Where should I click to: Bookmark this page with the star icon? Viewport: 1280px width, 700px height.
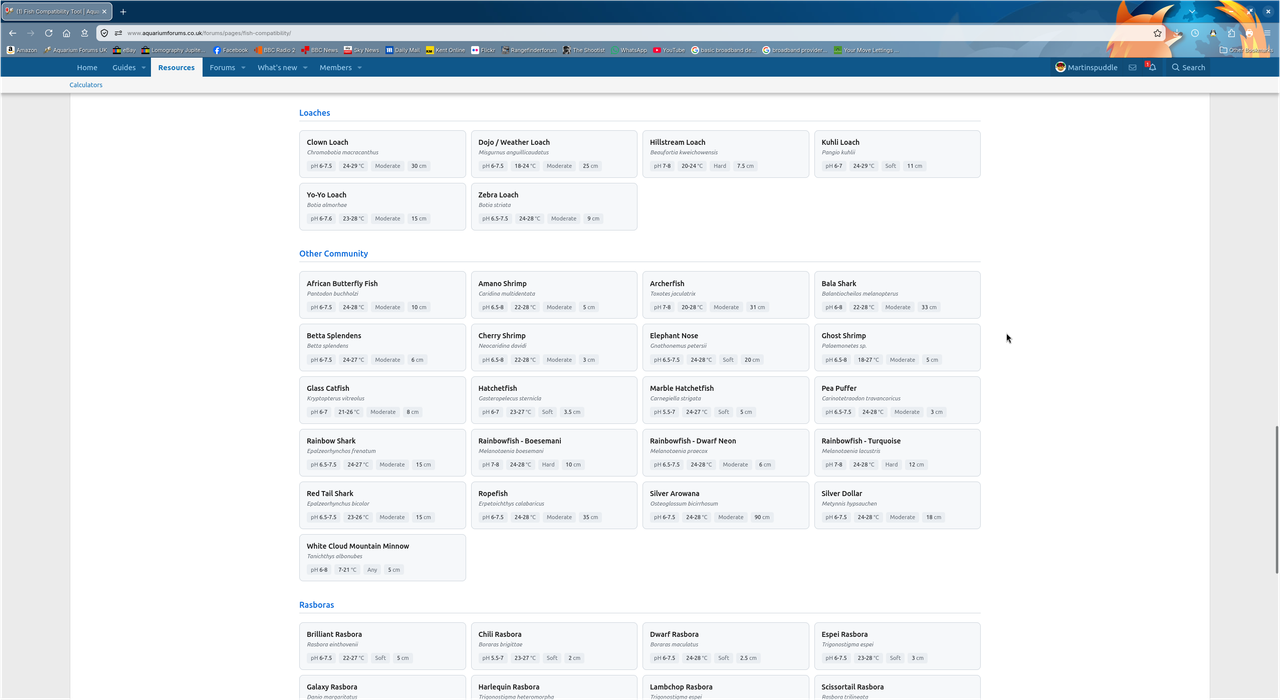(x=1158, y=33)
